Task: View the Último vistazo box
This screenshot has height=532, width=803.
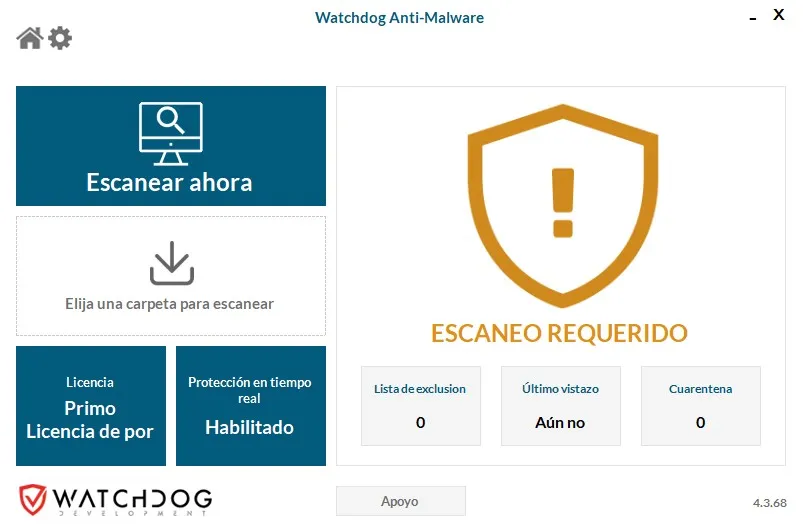Action: tap(560, 406)
